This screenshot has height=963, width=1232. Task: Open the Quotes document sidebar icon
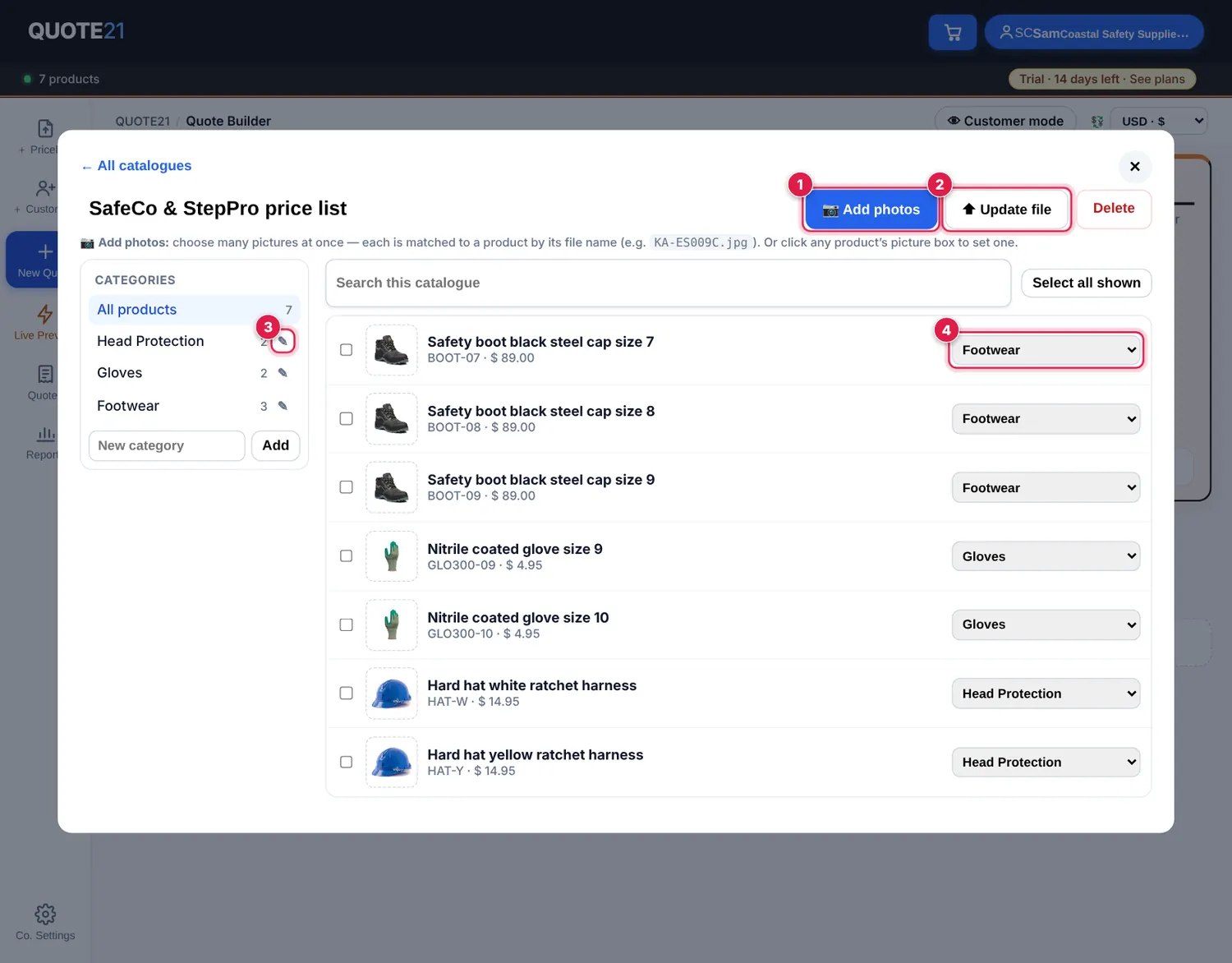click(x=45, y=374)
